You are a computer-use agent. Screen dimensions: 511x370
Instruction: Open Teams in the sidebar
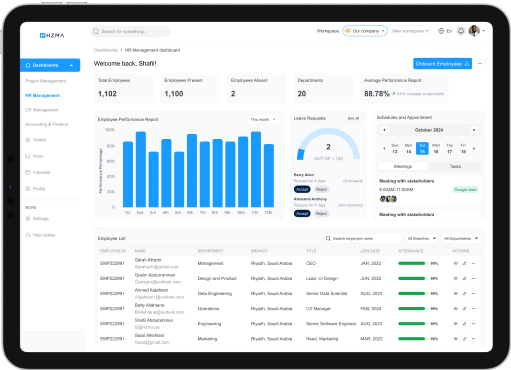point(36,140)
